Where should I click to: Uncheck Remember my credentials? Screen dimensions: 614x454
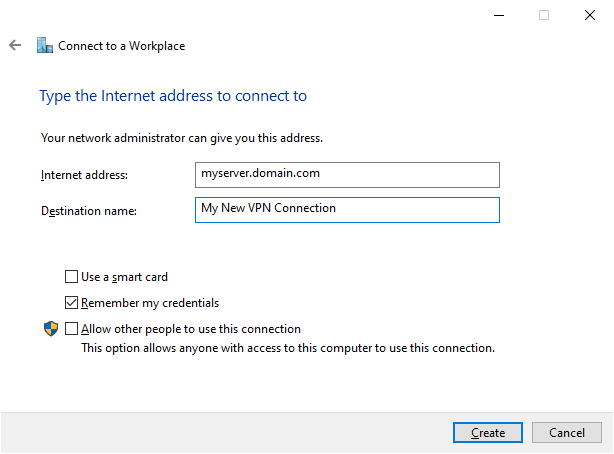pyautogui.click(x=71, y=303)
